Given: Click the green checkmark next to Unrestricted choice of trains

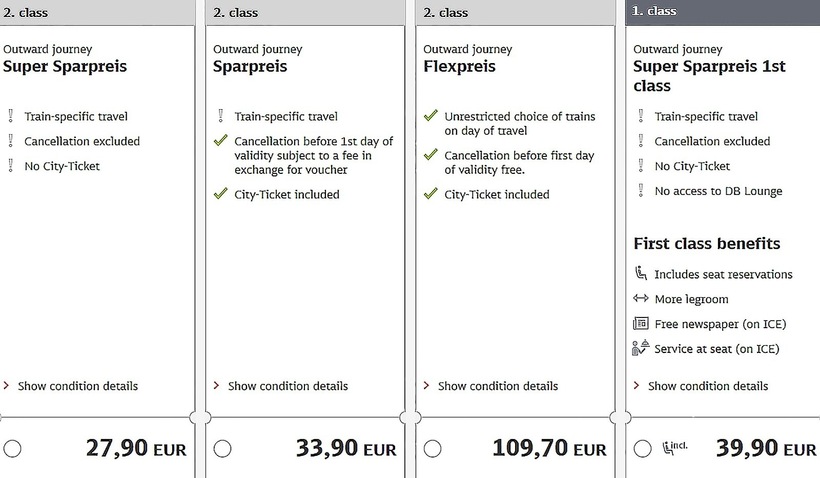Looking at the screenshot, I should click(431, 117).
